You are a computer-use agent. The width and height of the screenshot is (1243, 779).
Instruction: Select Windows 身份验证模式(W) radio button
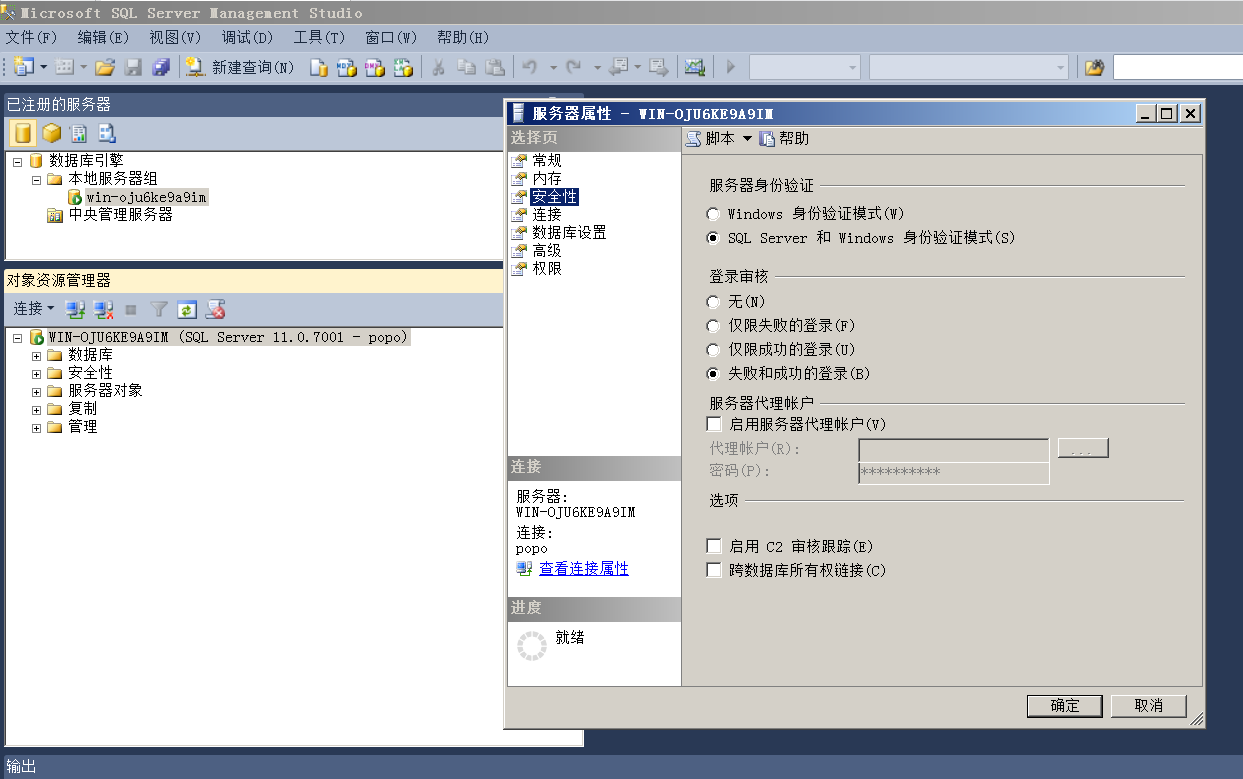coord(713,214)
